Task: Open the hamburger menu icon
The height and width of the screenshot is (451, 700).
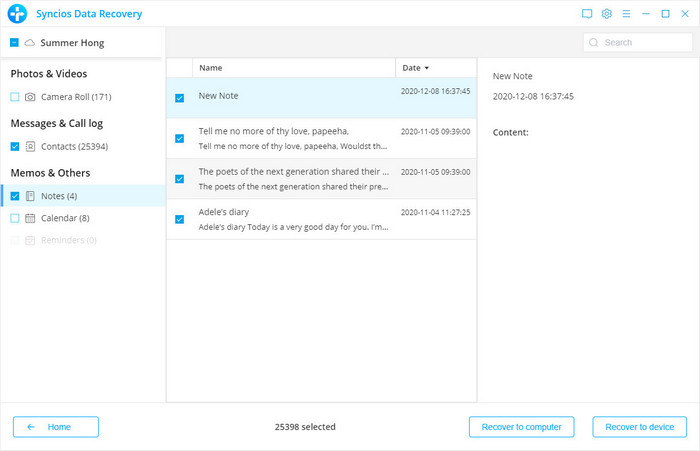Action: [x=626, y=14]
